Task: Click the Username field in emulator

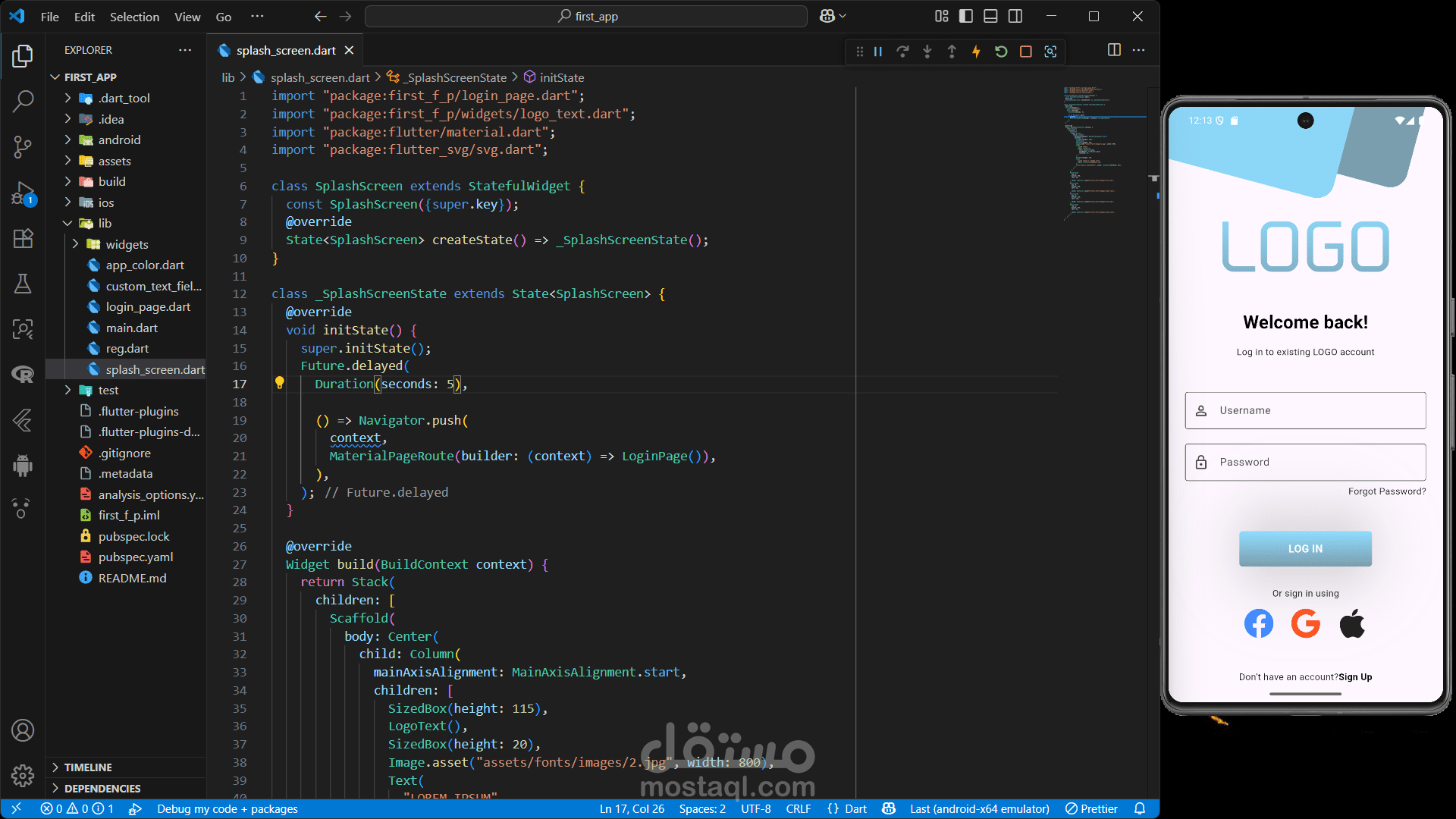Action: pyautogui.click(x=1305, y=410)
